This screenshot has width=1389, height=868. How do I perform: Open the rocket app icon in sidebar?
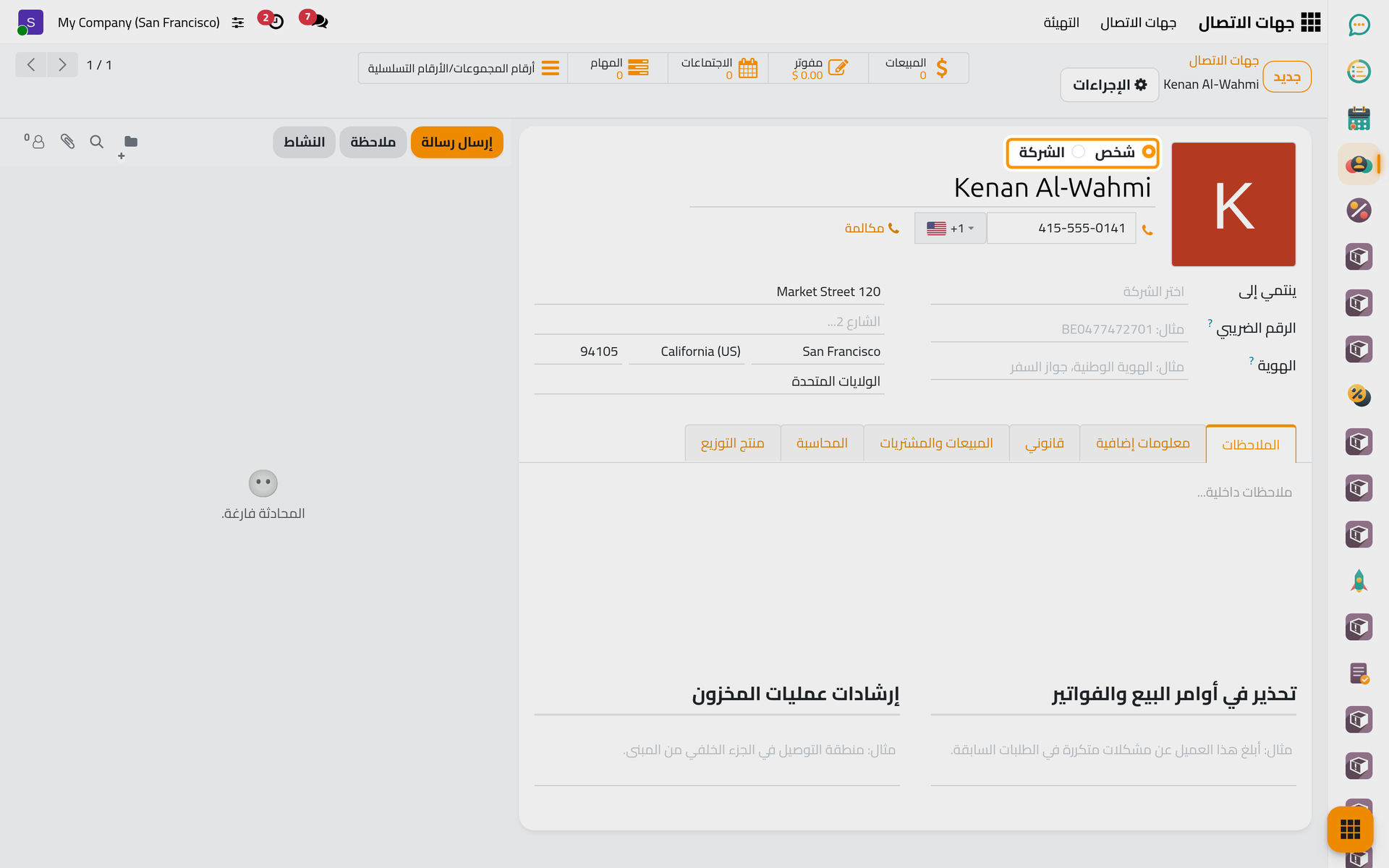pos(1359,581)
